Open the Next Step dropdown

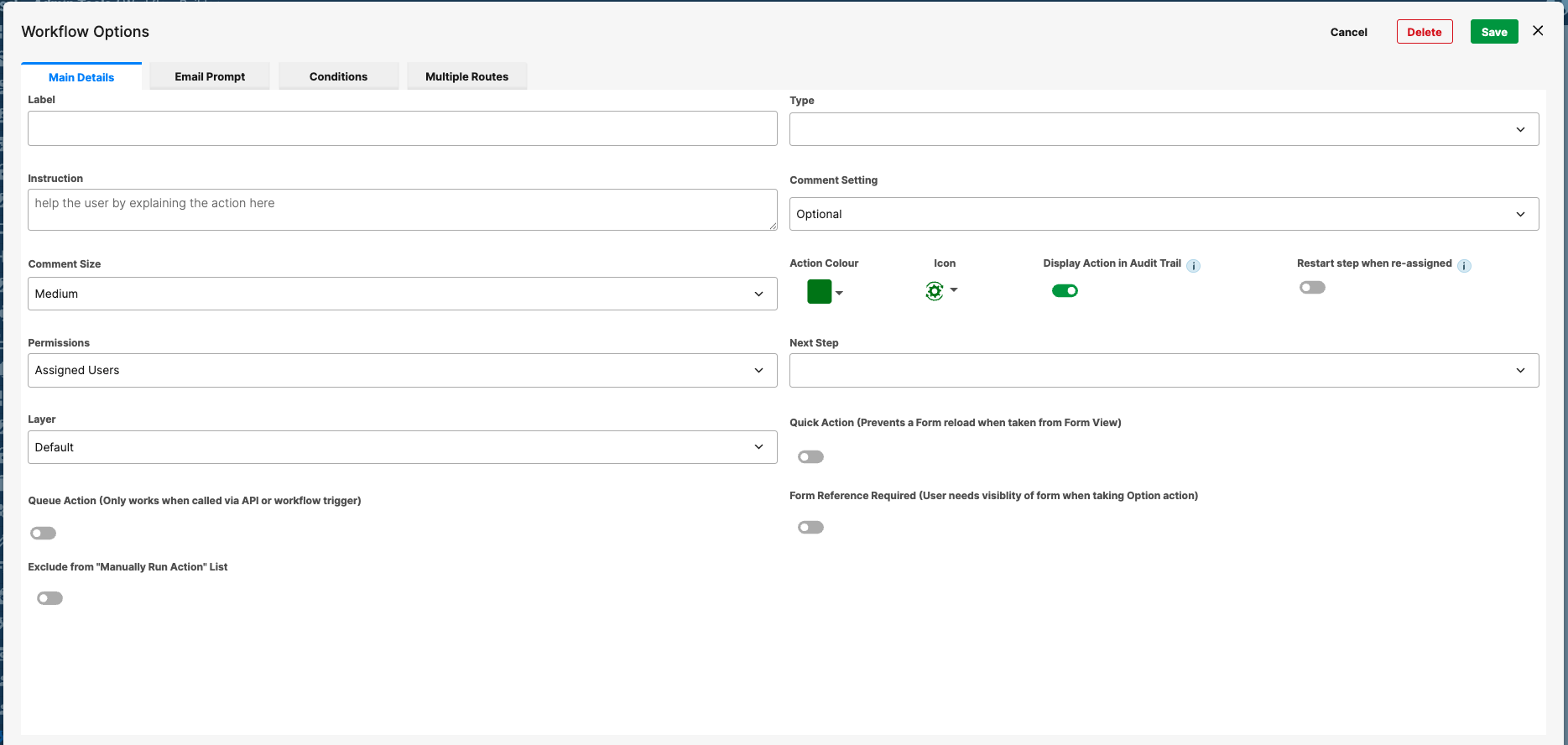1164,370
